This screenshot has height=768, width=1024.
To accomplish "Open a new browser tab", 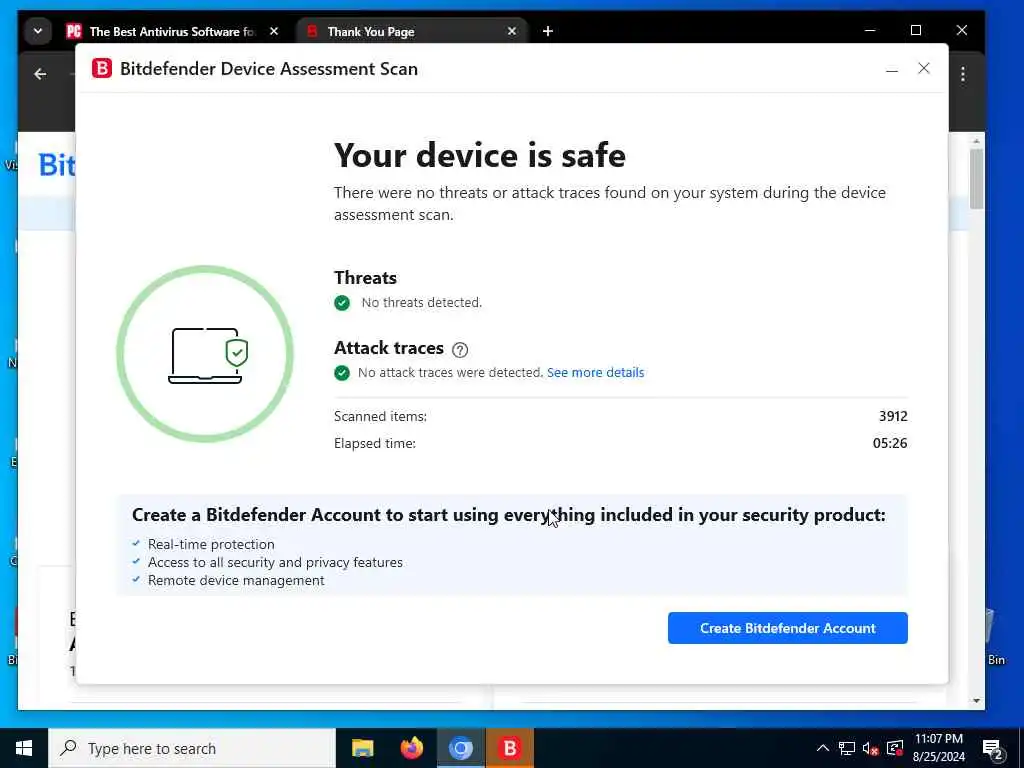I will coord(548,31).
